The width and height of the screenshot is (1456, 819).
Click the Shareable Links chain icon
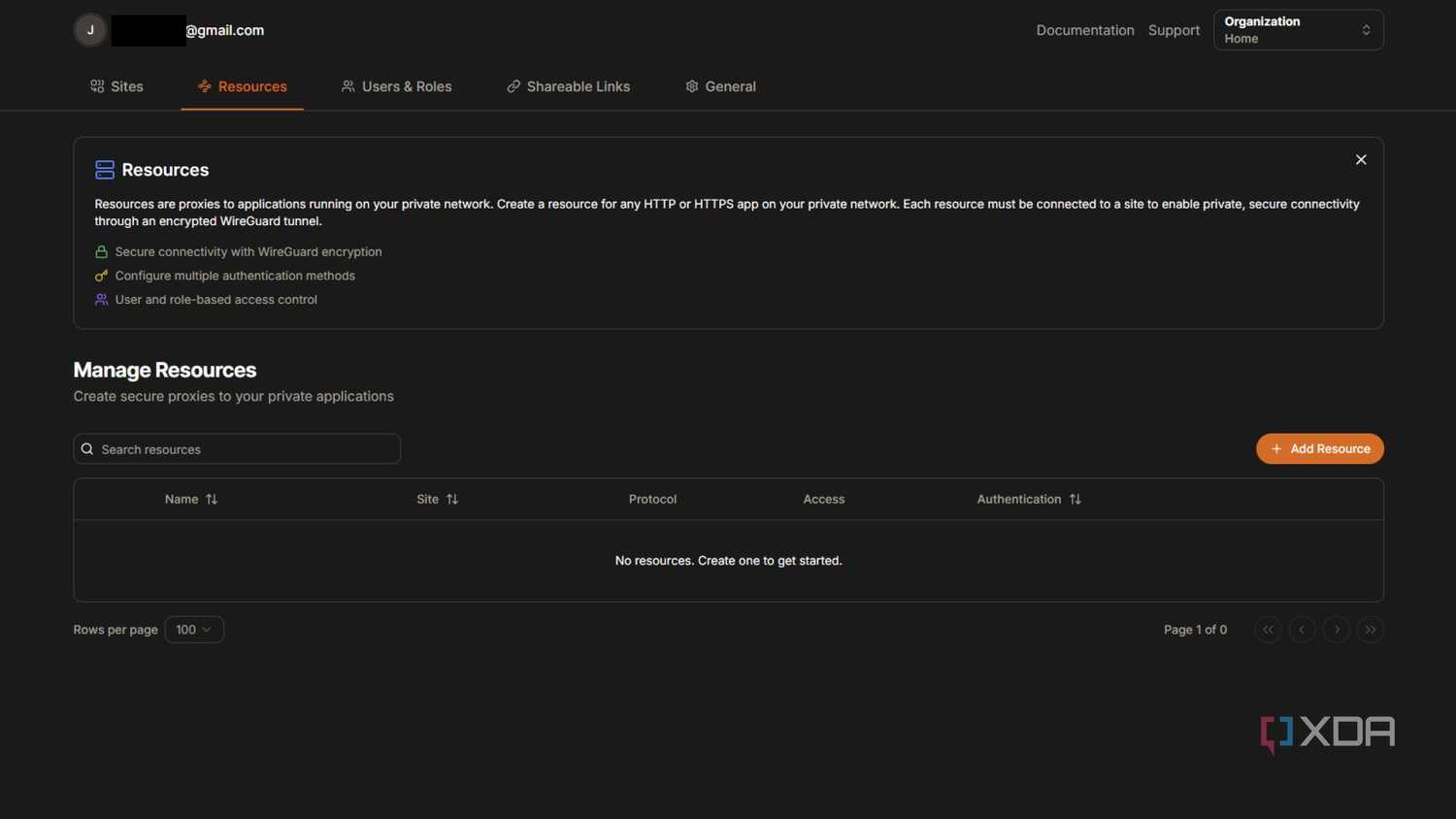(513, 86)
